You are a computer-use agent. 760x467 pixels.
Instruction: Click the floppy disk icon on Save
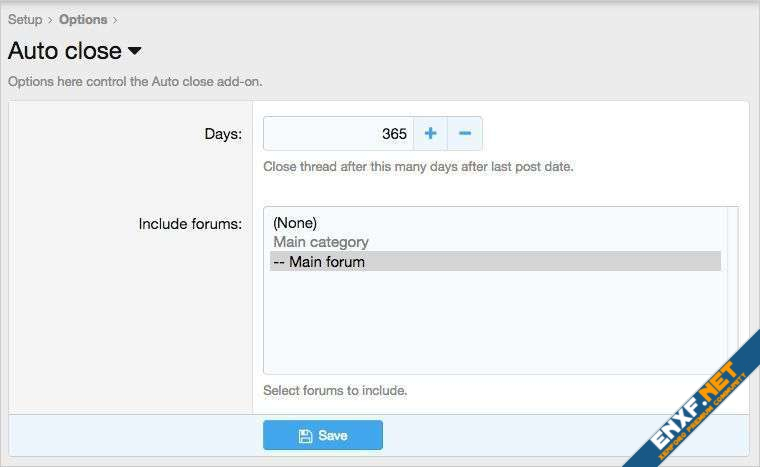306,436
